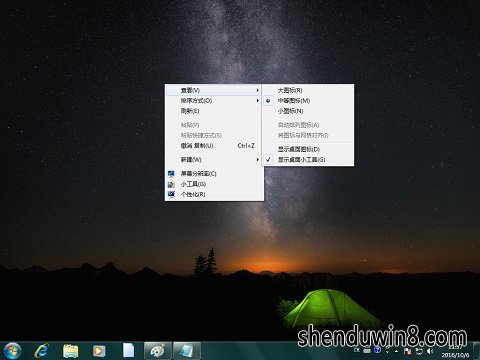Open Windows Media Player taskbar icon
The width and height of the screenshot is (480, 360).
[99, 351]
